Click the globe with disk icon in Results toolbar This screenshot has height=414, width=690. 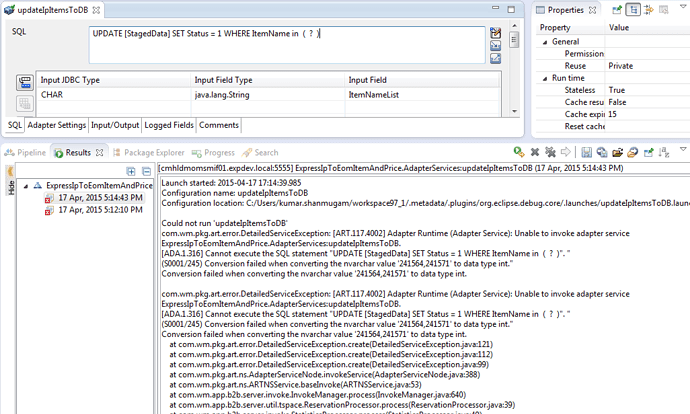(602, 152)
